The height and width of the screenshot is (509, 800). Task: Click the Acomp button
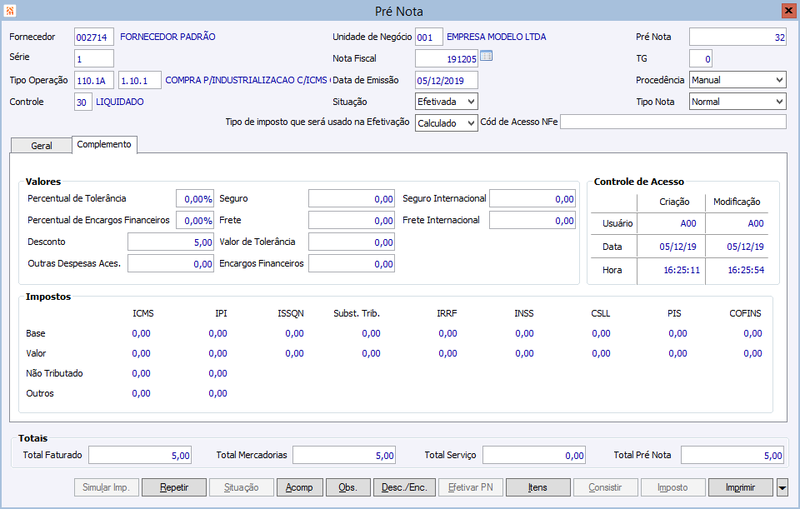tap(299, 488)
